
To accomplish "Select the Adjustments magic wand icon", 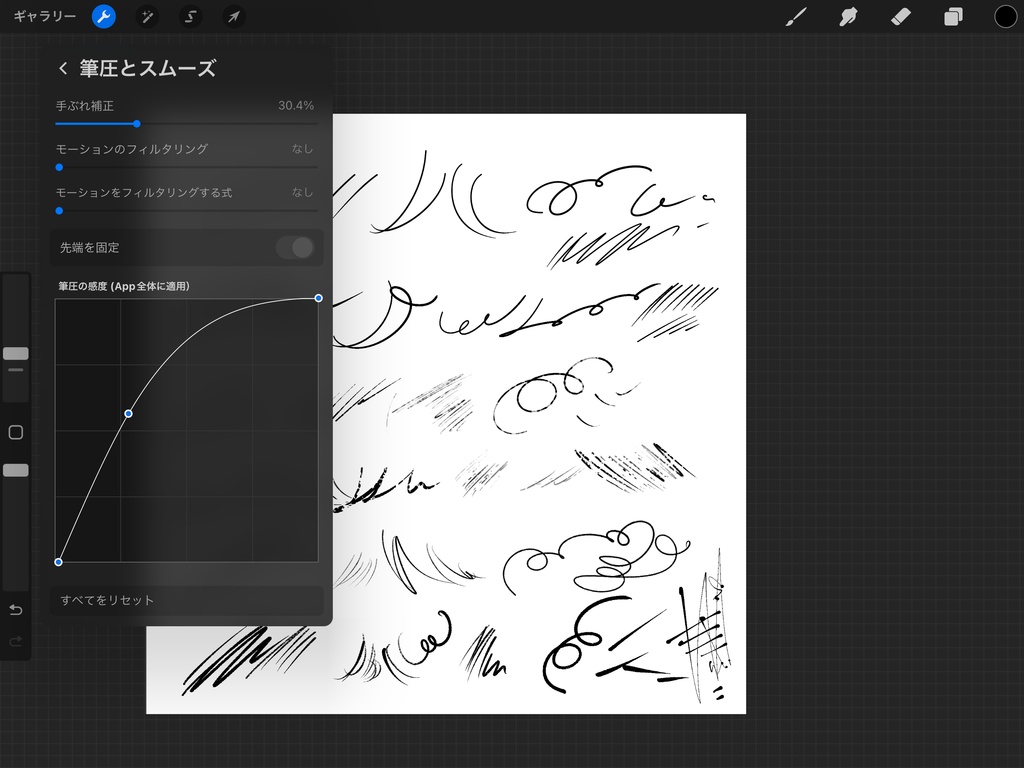I will (x=146, y=16).
